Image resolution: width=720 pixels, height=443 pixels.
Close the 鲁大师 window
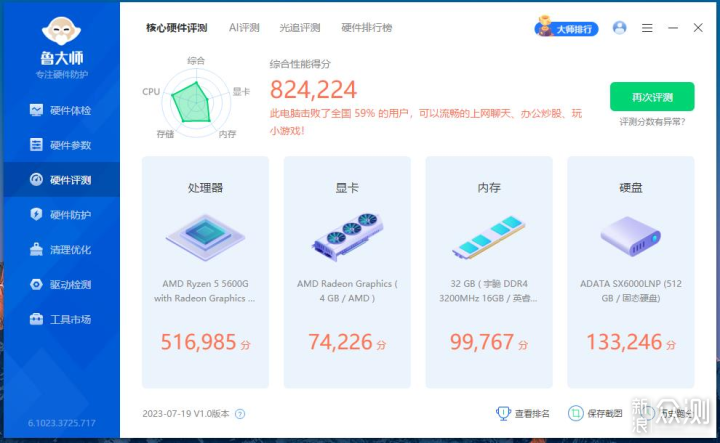698,28
